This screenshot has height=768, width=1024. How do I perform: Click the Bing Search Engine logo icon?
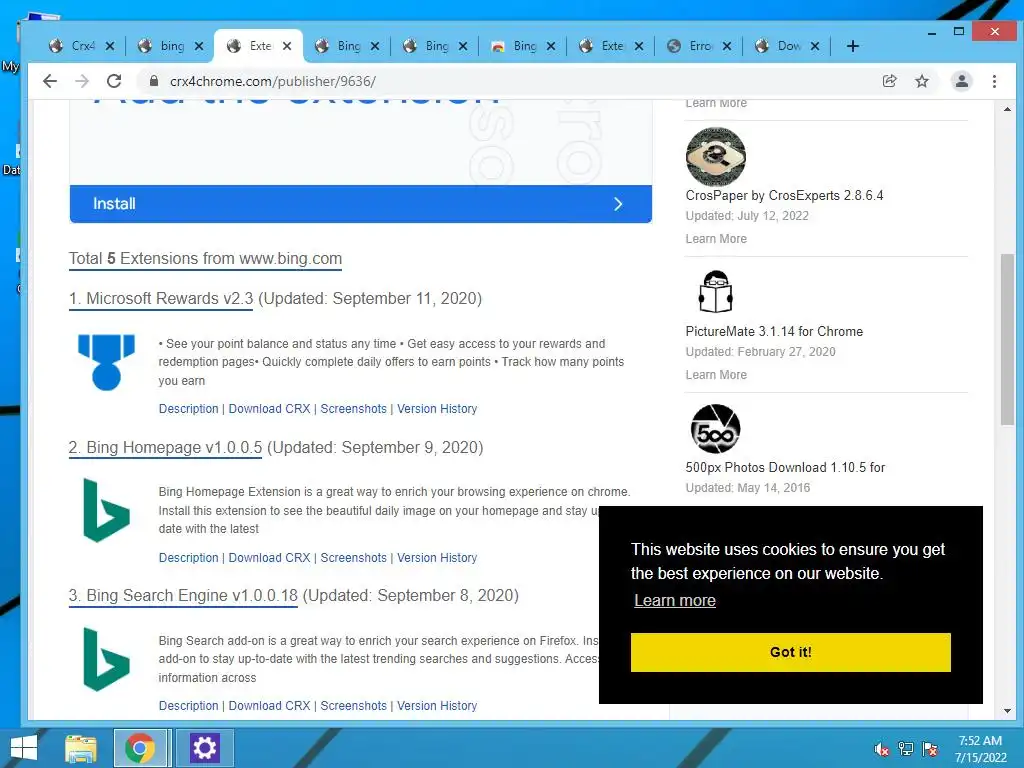(106, 659)
